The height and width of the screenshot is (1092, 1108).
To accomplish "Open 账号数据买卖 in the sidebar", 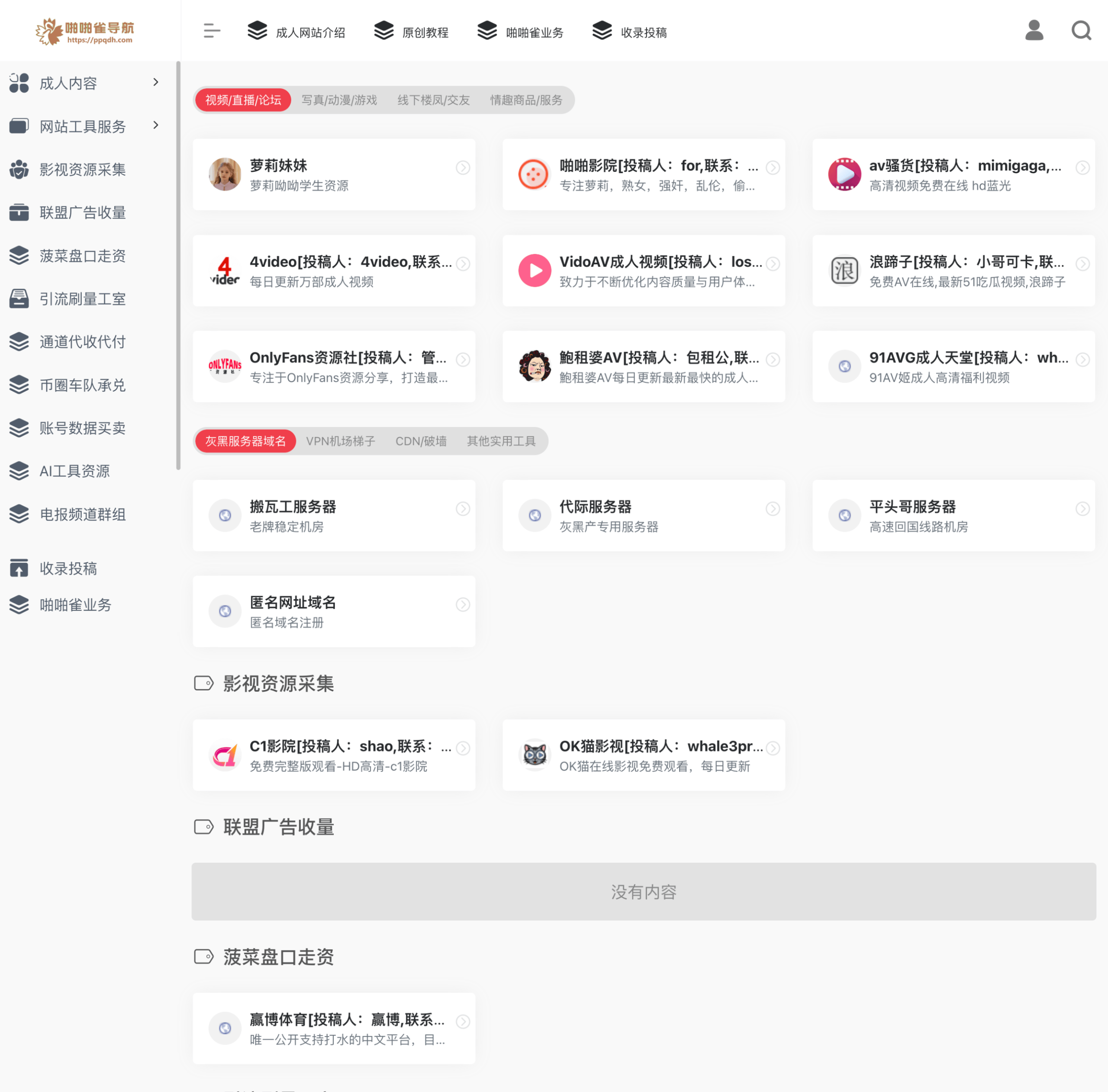I will (83, 428).
